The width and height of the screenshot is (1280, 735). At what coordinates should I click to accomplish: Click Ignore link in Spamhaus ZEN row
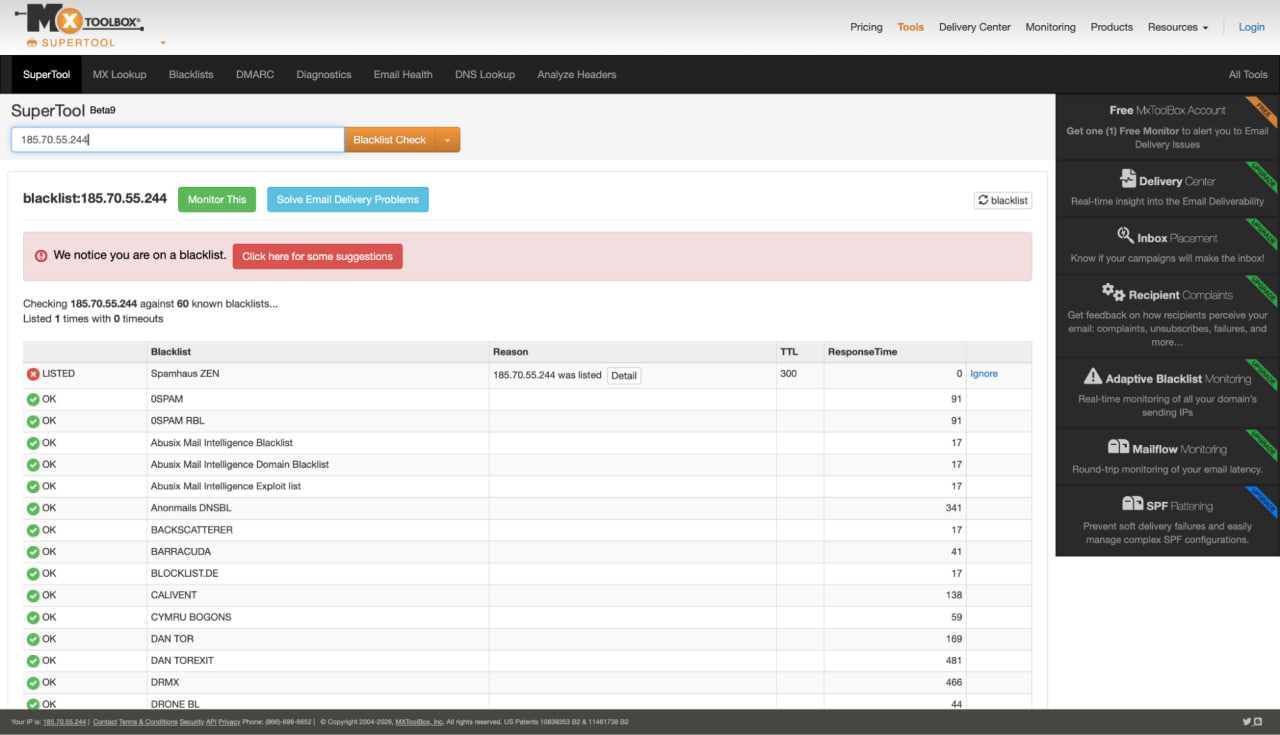[x=984, y=374]
